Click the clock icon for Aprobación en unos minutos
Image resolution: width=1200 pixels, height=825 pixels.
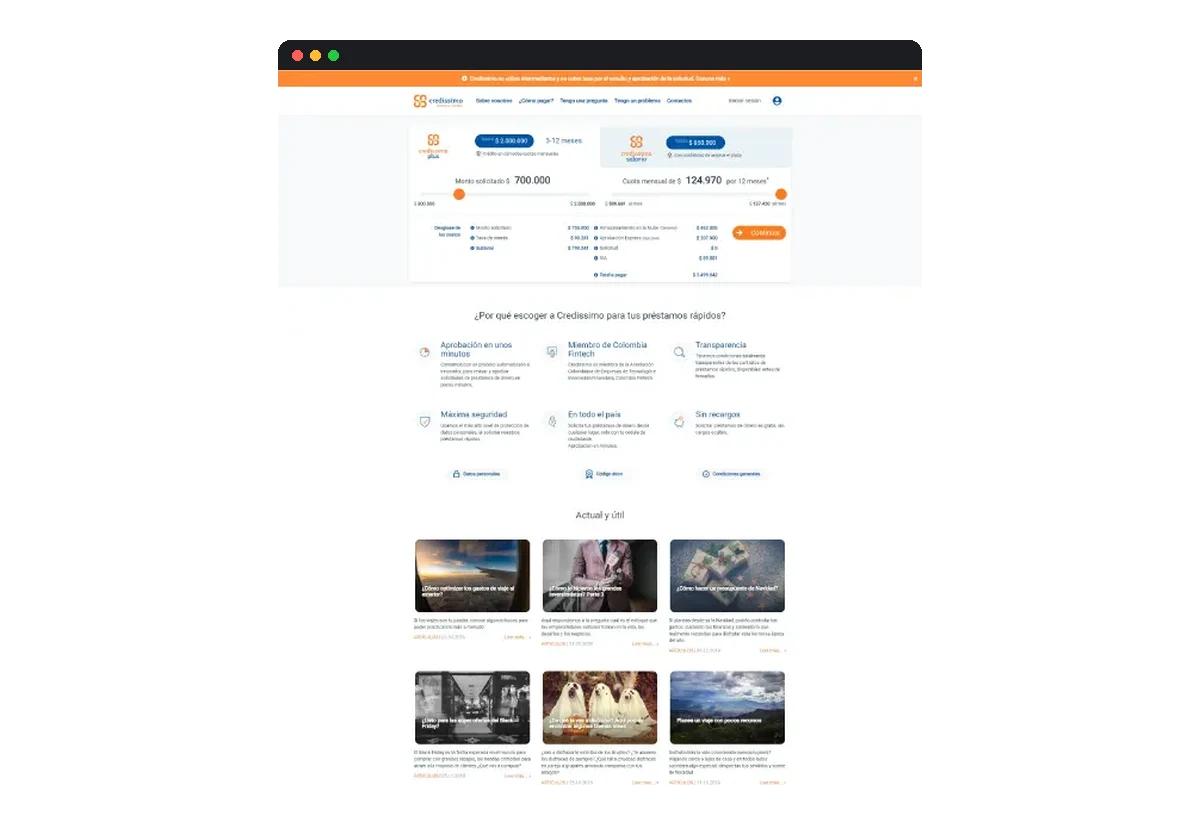pos(424,352)
